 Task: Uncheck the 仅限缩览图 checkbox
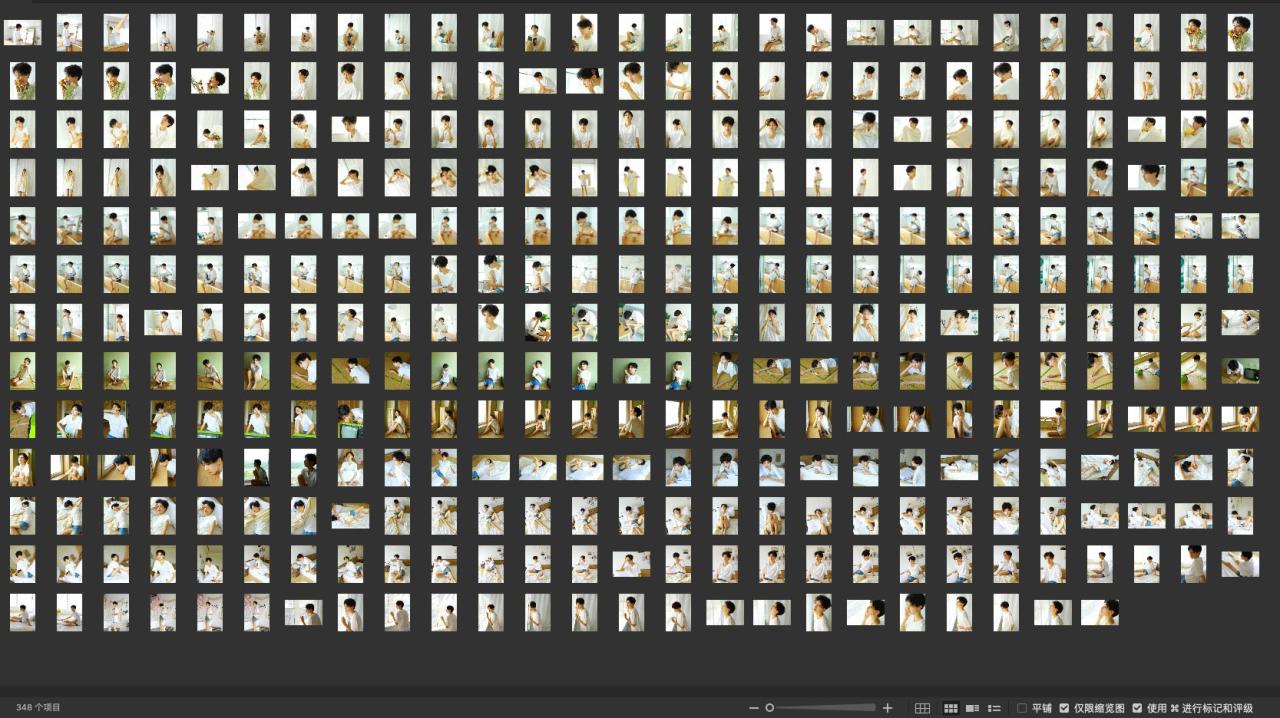coord(1064,708)
